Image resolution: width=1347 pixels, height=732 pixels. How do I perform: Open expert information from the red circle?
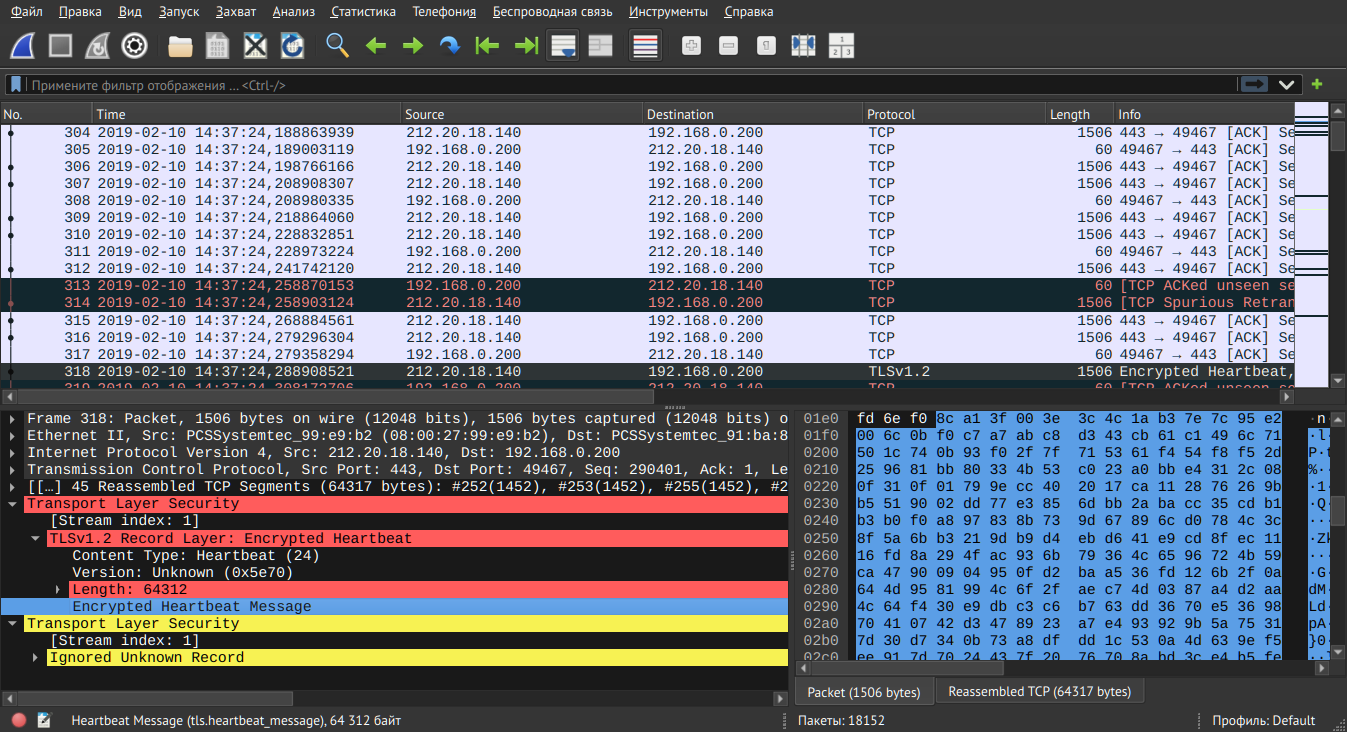[19, 720]
